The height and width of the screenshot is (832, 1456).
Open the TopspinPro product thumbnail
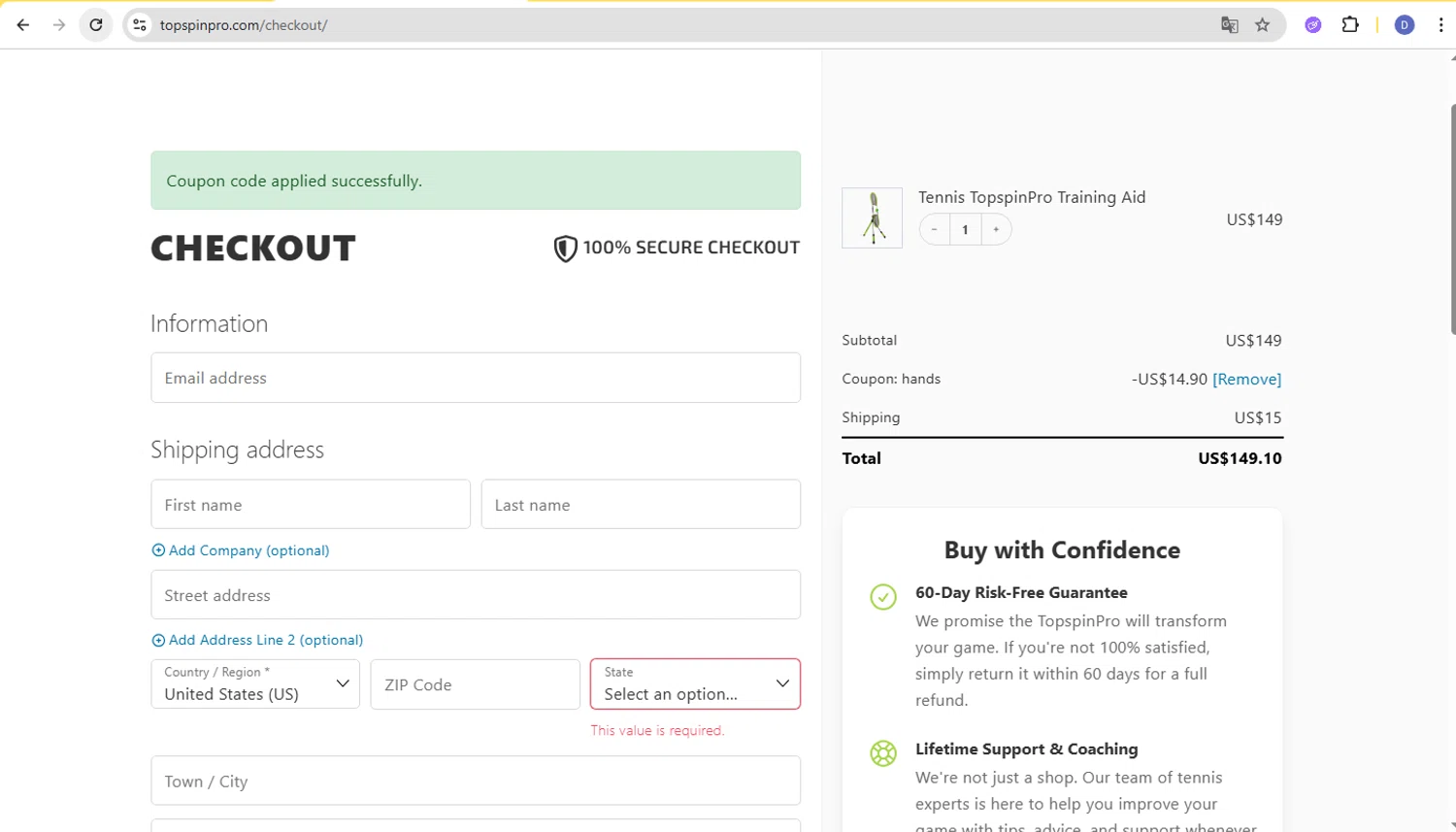(872, 217)
